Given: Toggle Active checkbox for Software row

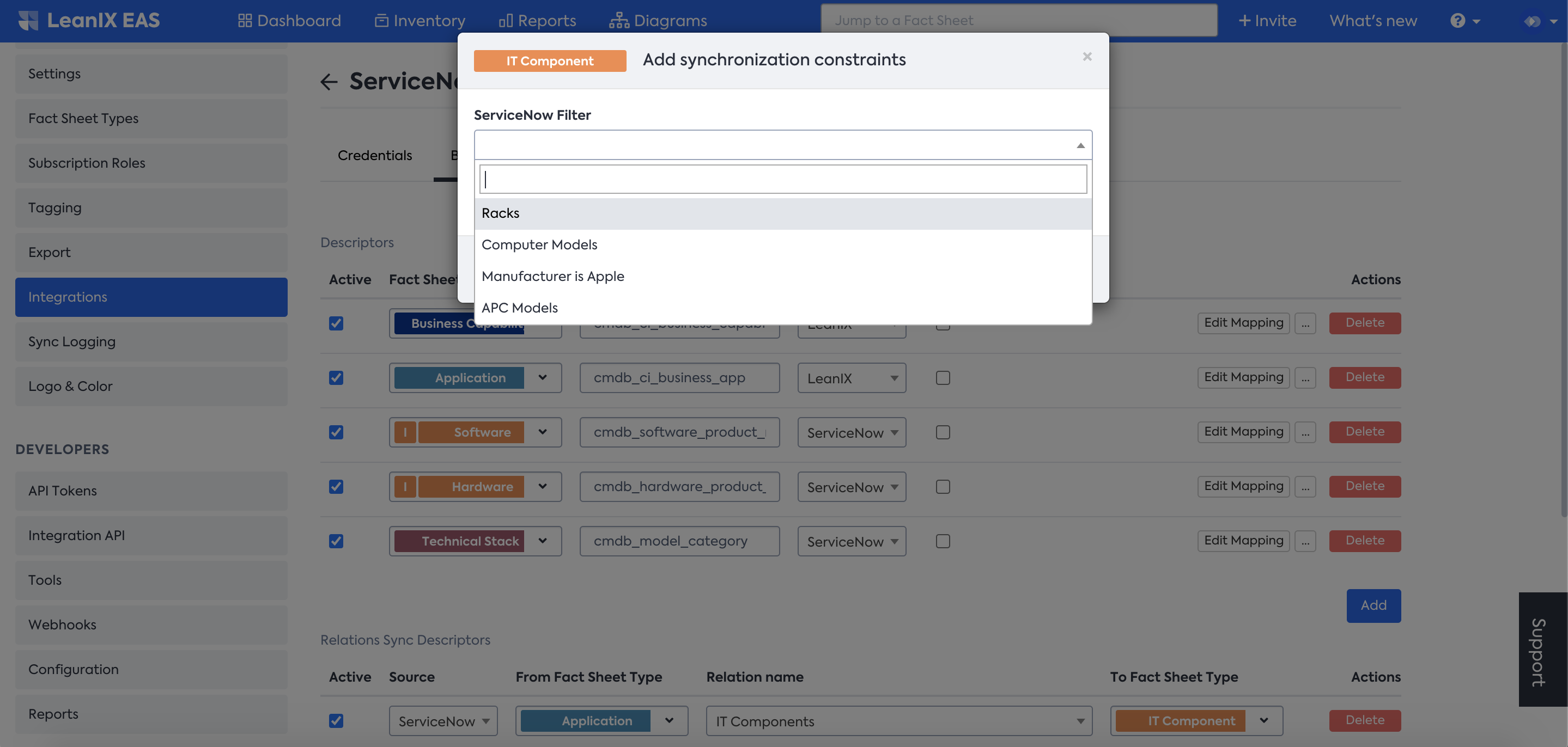Looking at the screenshot, I should pos(336,432).
